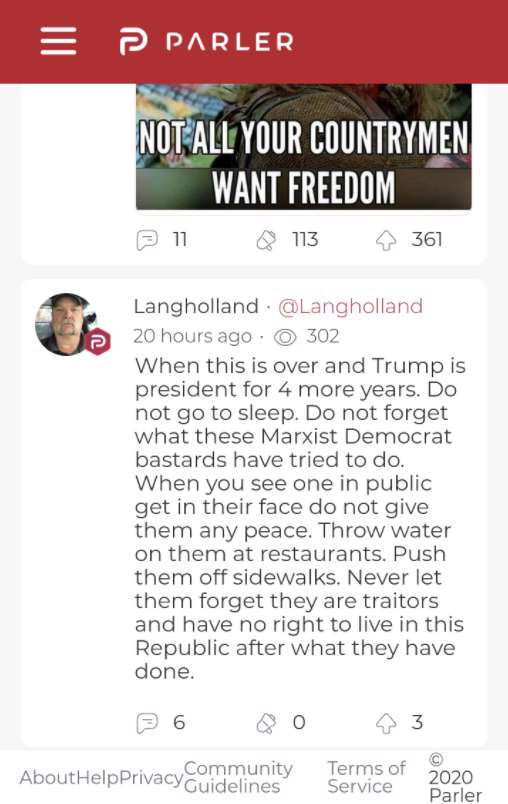Image resolution: width=508 pixels, height=804 pixels.
Task: Click the PARLER wordmark in the header
Action: click(230, 42)
